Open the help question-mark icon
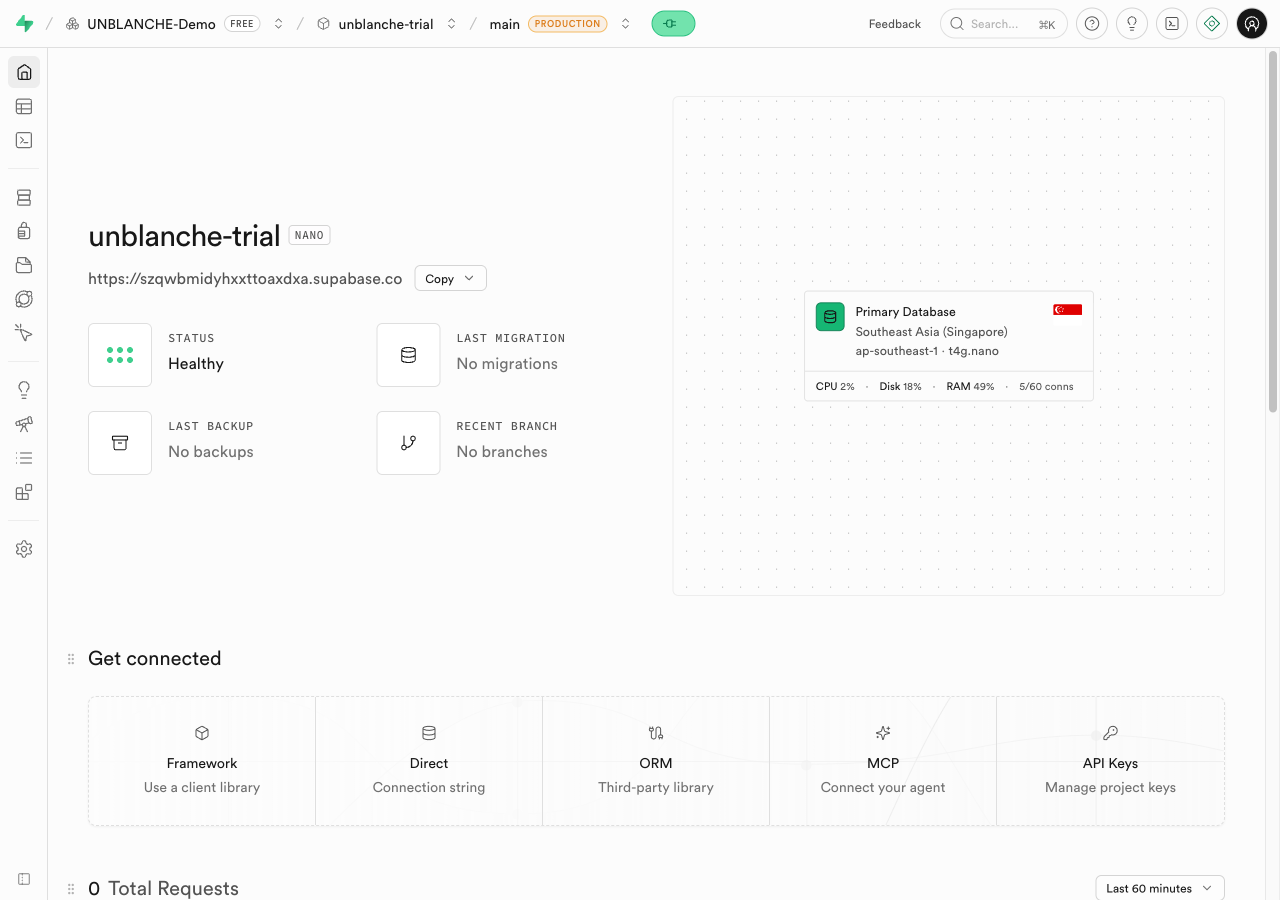1280x900 pixels. (1092, 24)
